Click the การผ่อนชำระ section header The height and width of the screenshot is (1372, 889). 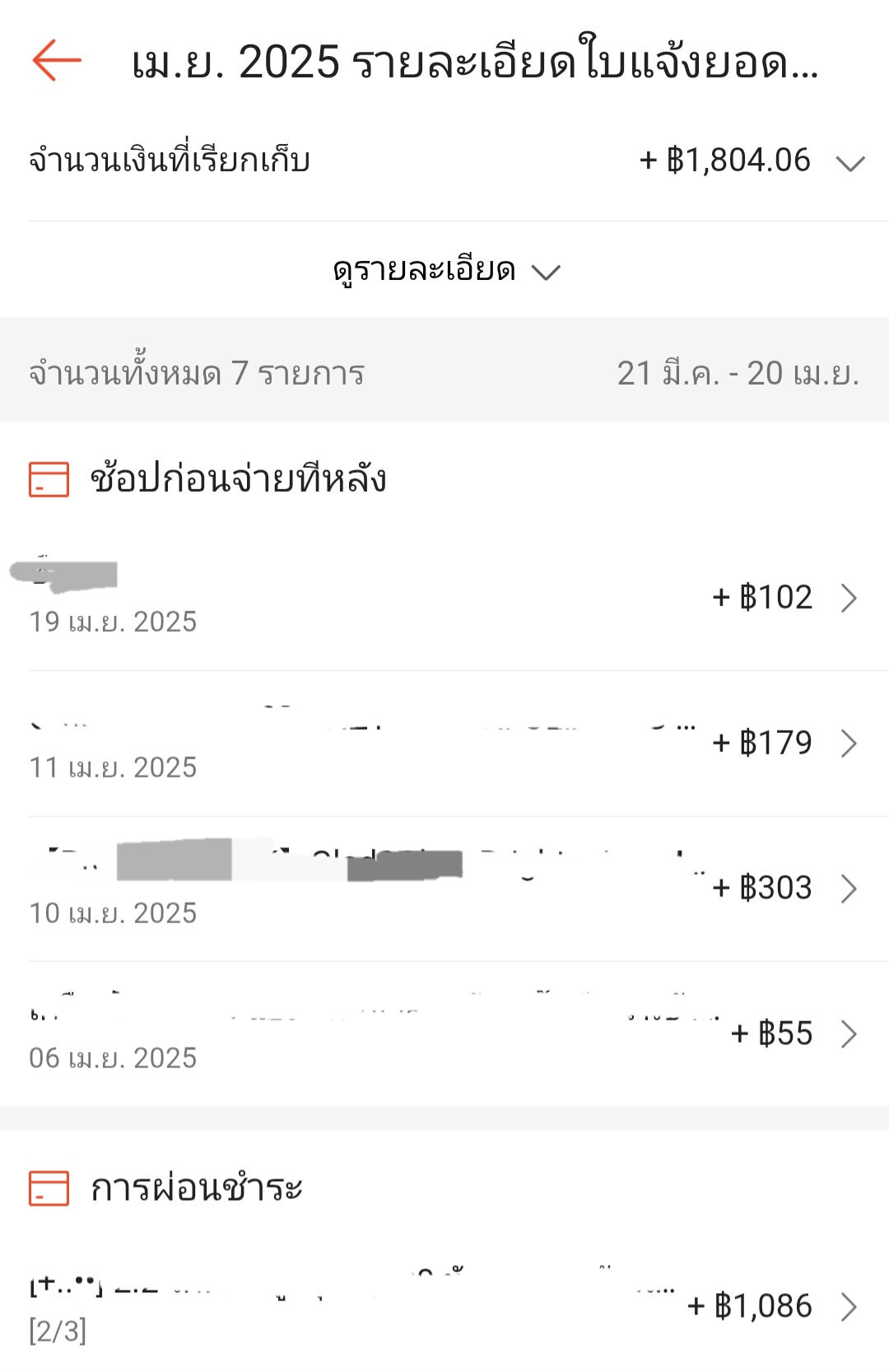point(197,1188)
